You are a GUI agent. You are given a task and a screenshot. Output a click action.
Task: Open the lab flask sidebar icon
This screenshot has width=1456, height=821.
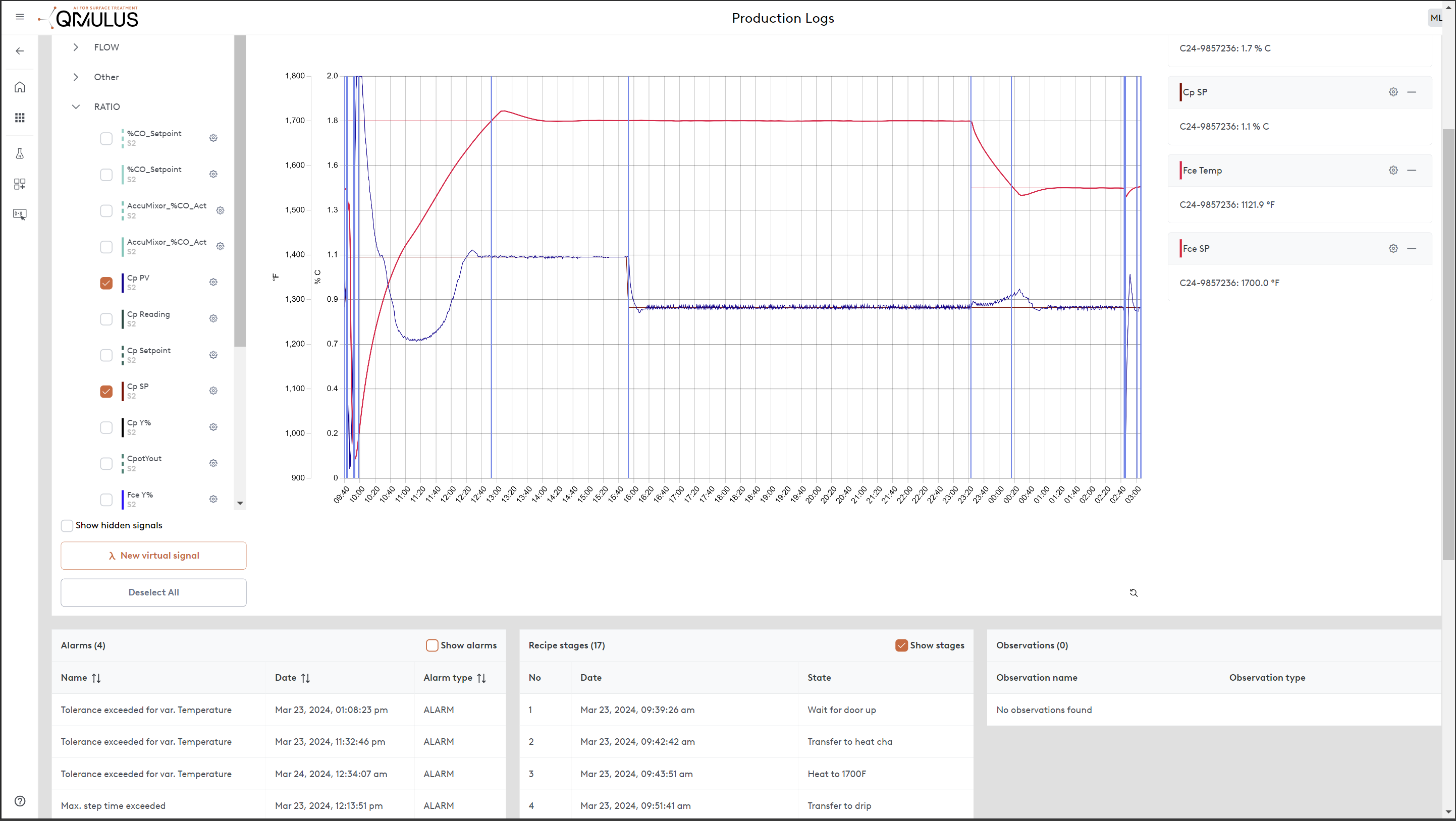pos(20,154)
